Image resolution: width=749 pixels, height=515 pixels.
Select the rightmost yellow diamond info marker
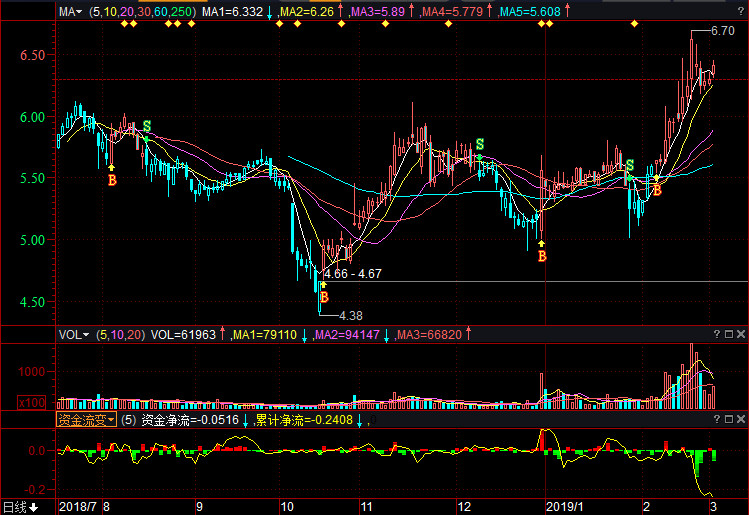point(634,24)
